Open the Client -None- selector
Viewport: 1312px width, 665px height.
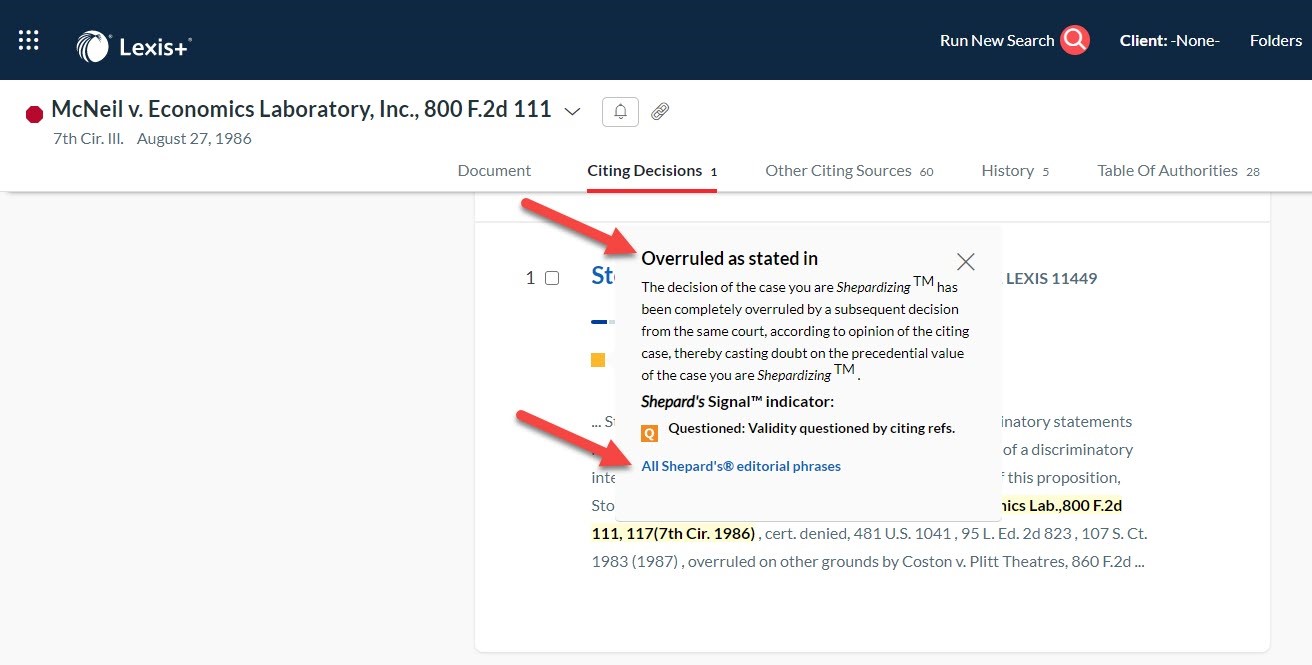[1170, 40]
